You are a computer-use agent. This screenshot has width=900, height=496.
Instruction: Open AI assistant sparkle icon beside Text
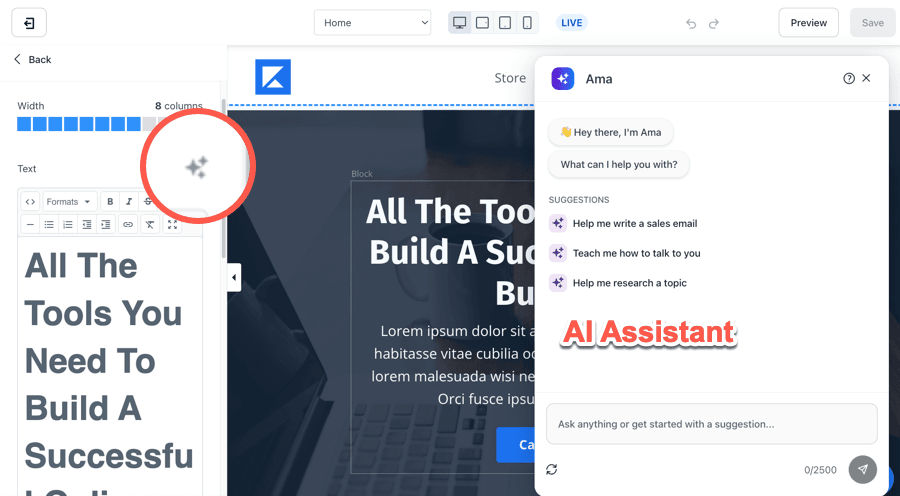point(196,168)
